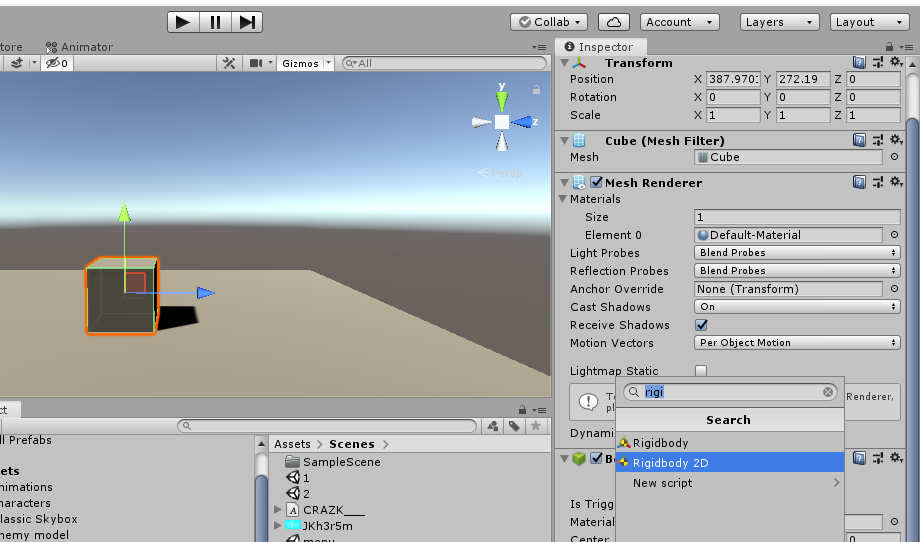Click the Scene search field showing All
The image size is (920, 542).
coord(445,63)
